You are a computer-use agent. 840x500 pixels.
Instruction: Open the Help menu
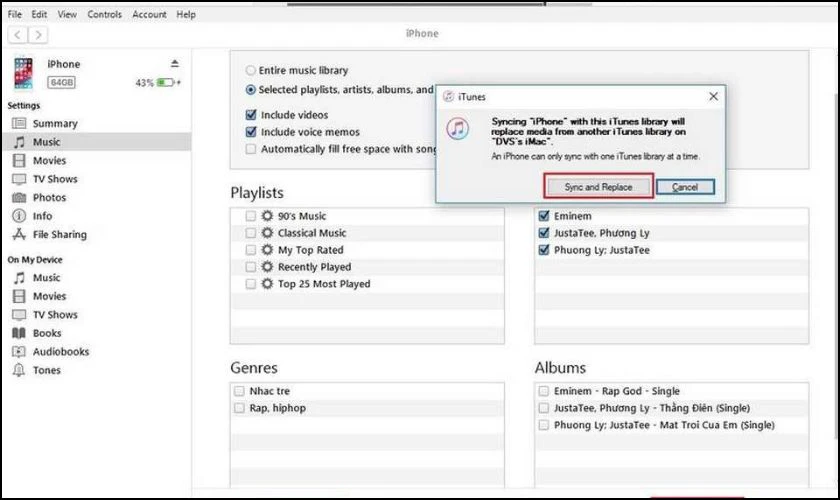coord(186,14)
